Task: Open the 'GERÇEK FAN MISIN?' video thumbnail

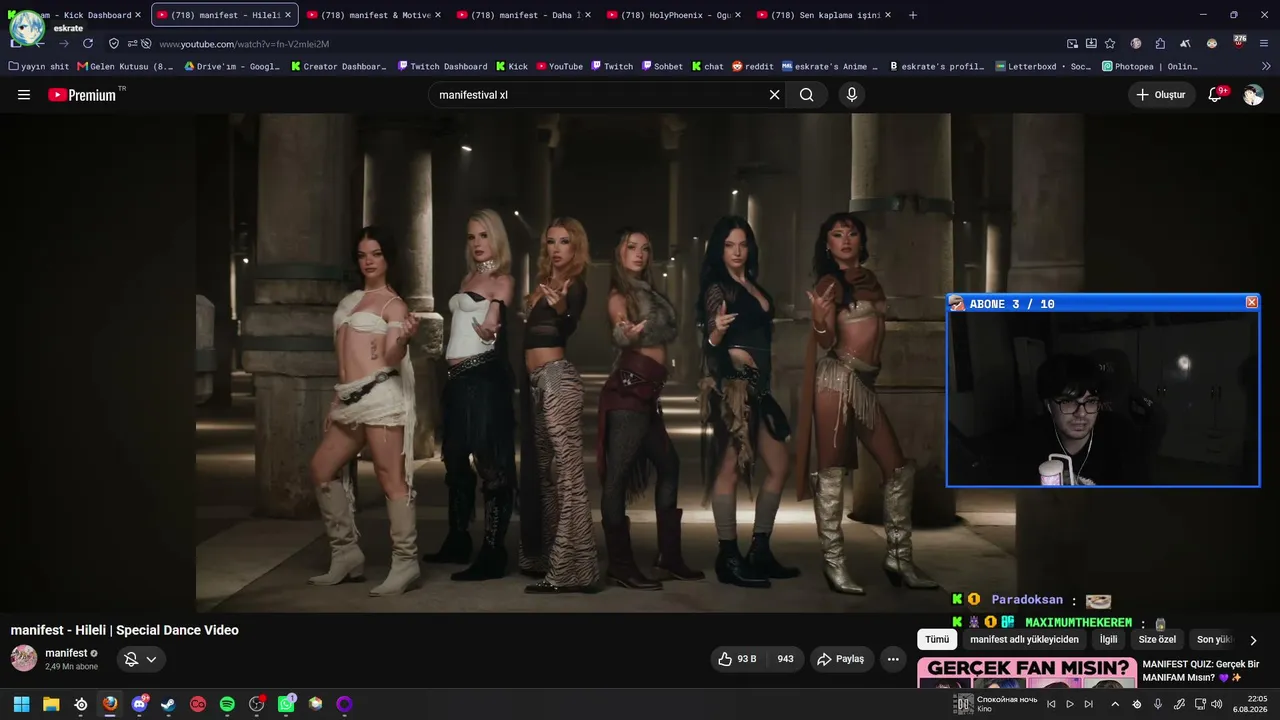Action: (x=1026, y=672)
